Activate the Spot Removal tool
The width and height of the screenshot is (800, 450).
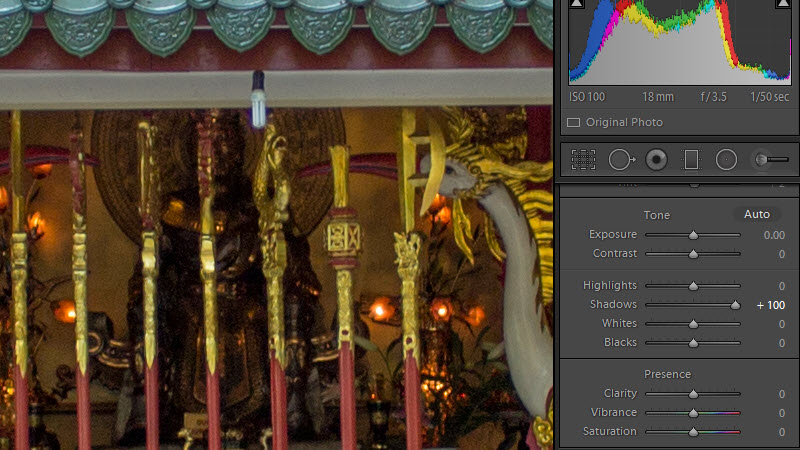click(x=621, y=159)
